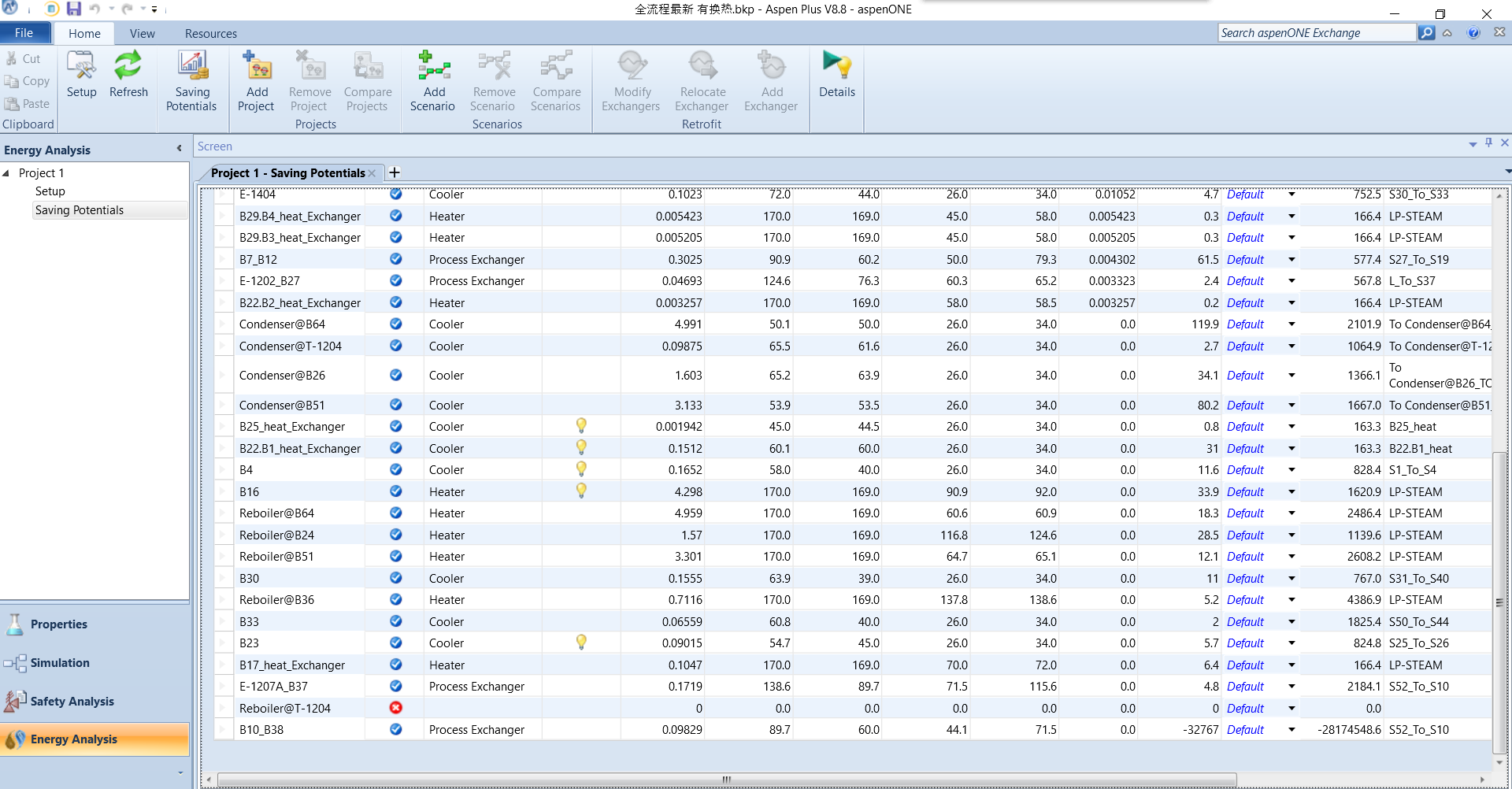Image resolution: width=1512 pixels, height=789 pixels.
Task: Open Default dropdown for B17_heat_Exchanger
Action: pyautogui.click(x=1291, y=665)
